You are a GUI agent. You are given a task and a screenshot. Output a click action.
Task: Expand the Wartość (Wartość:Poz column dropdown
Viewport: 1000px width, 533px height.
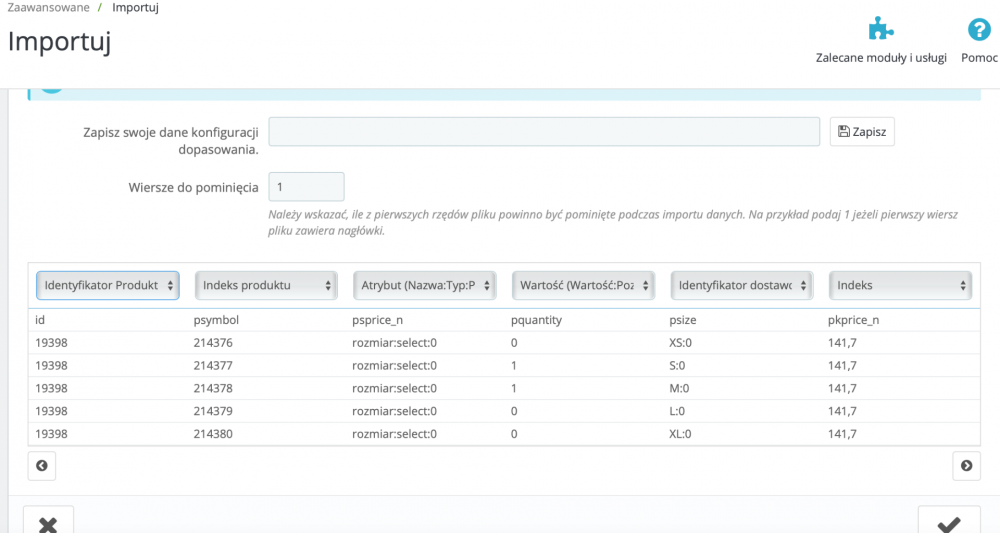(583, 285)
